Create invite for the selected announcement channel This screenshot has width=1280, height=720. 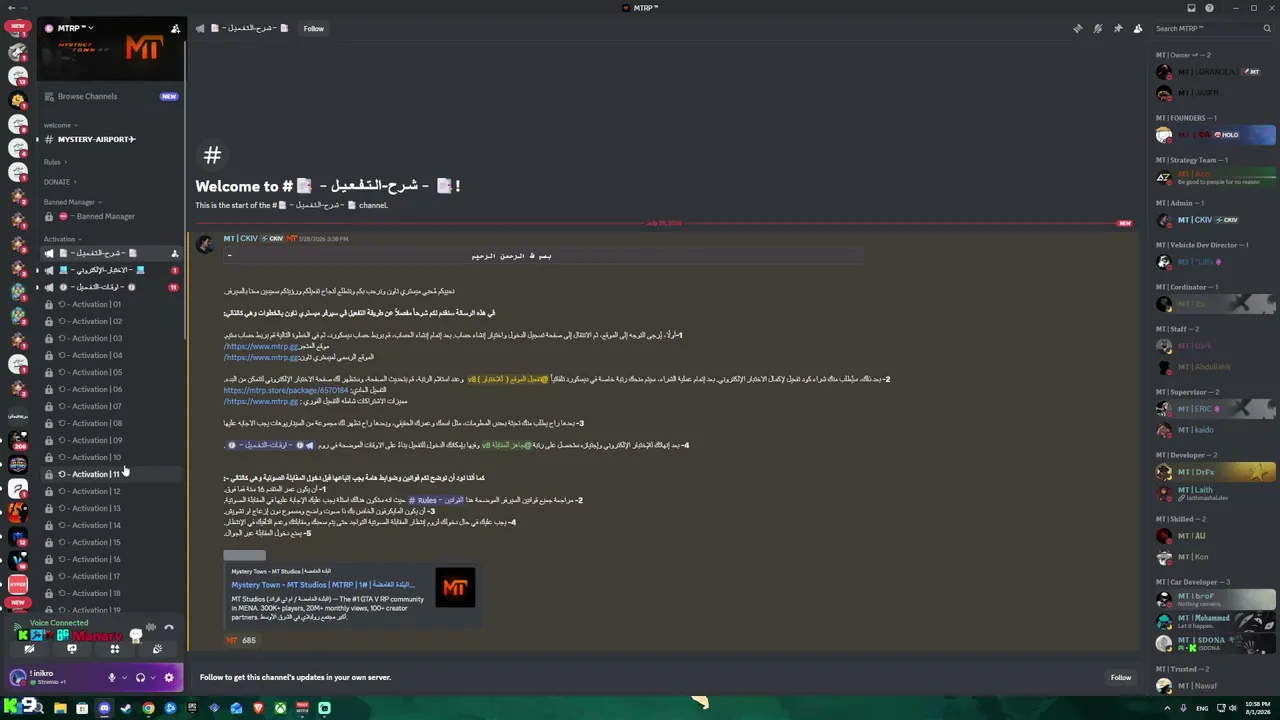coord(175,253)
